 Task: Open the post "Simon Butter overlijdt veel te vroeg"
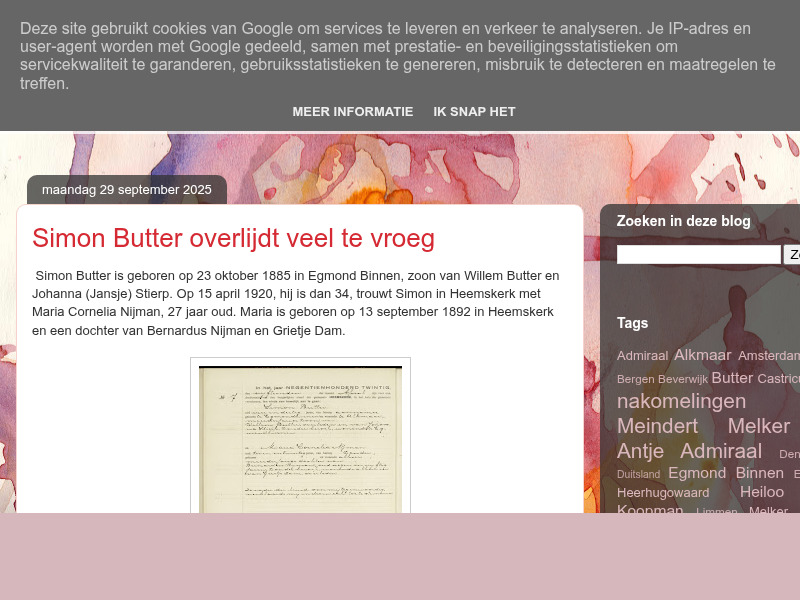point(234,238)
